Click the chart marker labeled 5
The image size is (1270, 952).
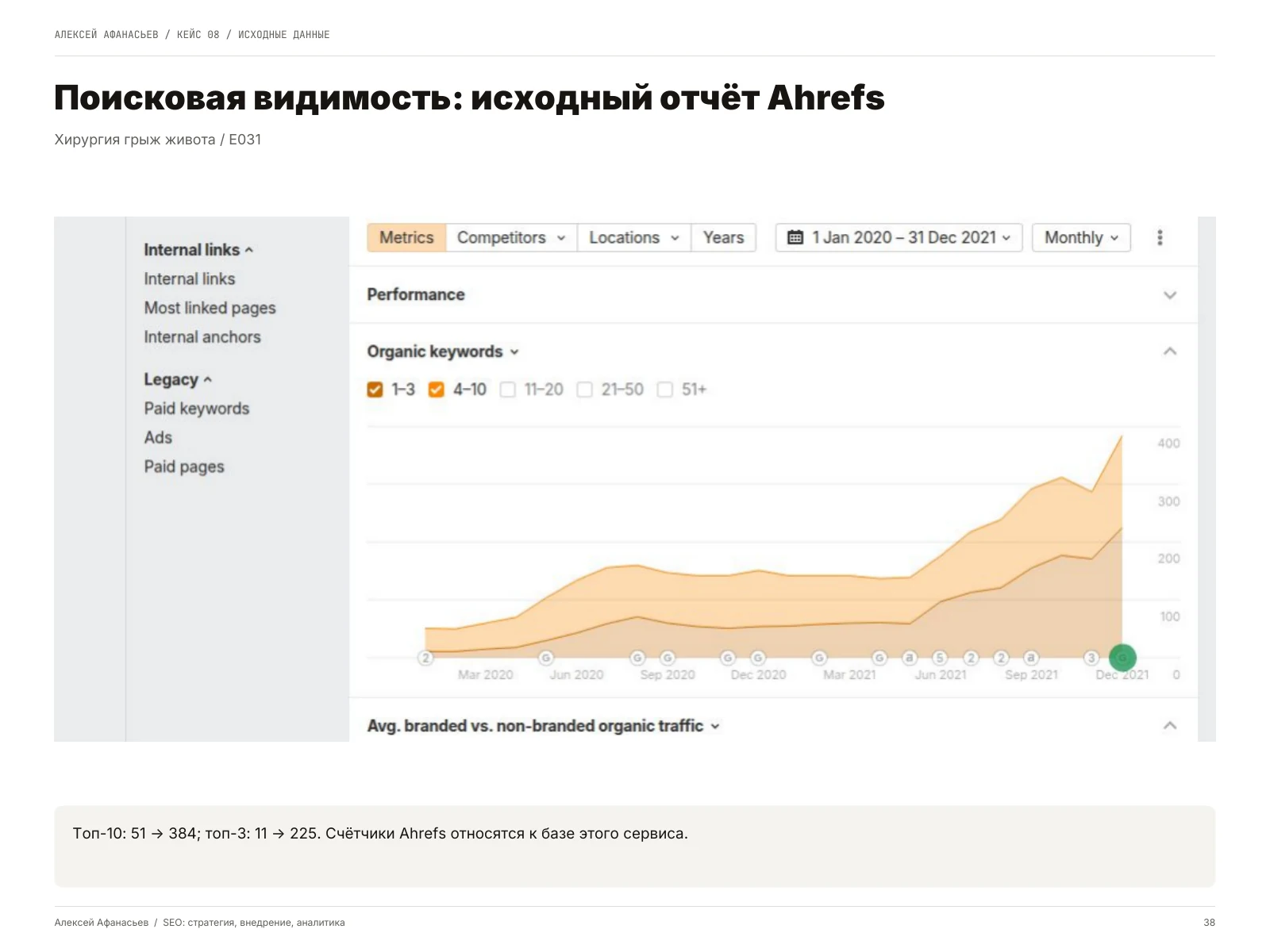(940, 658)
